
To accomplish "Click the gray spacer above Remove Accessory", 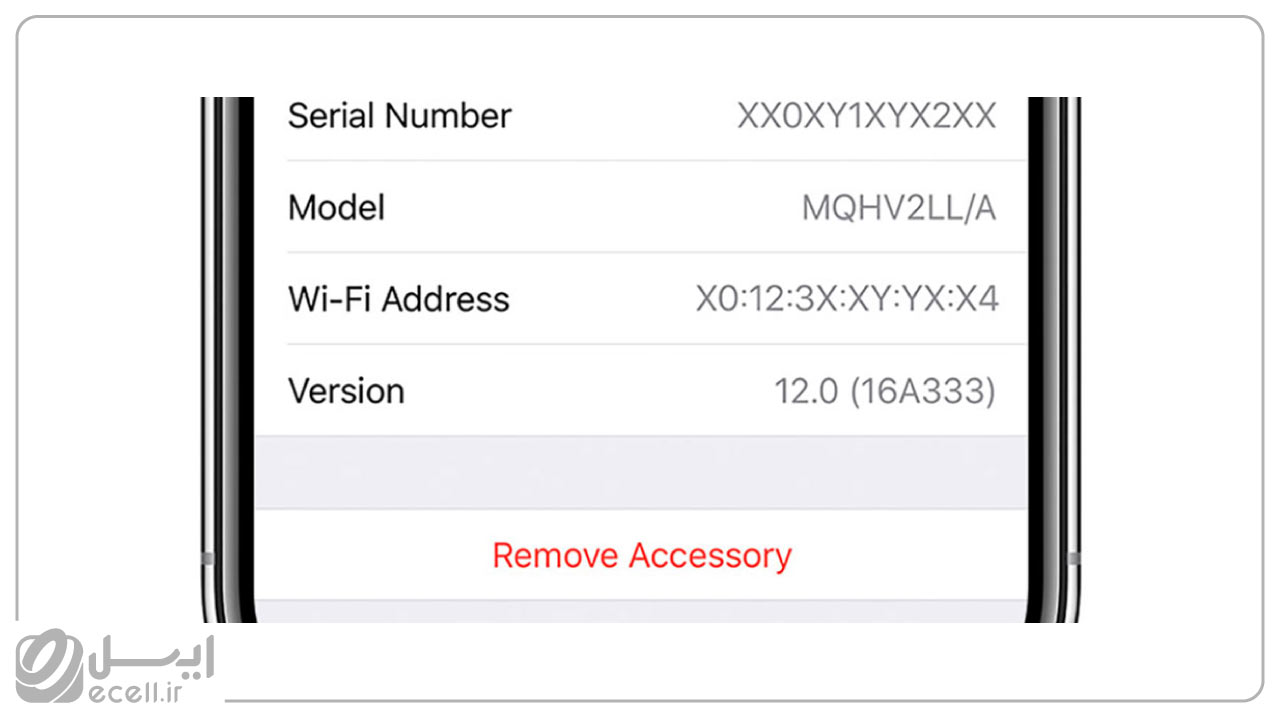I will pyautogui.click(x=641, y=472).
